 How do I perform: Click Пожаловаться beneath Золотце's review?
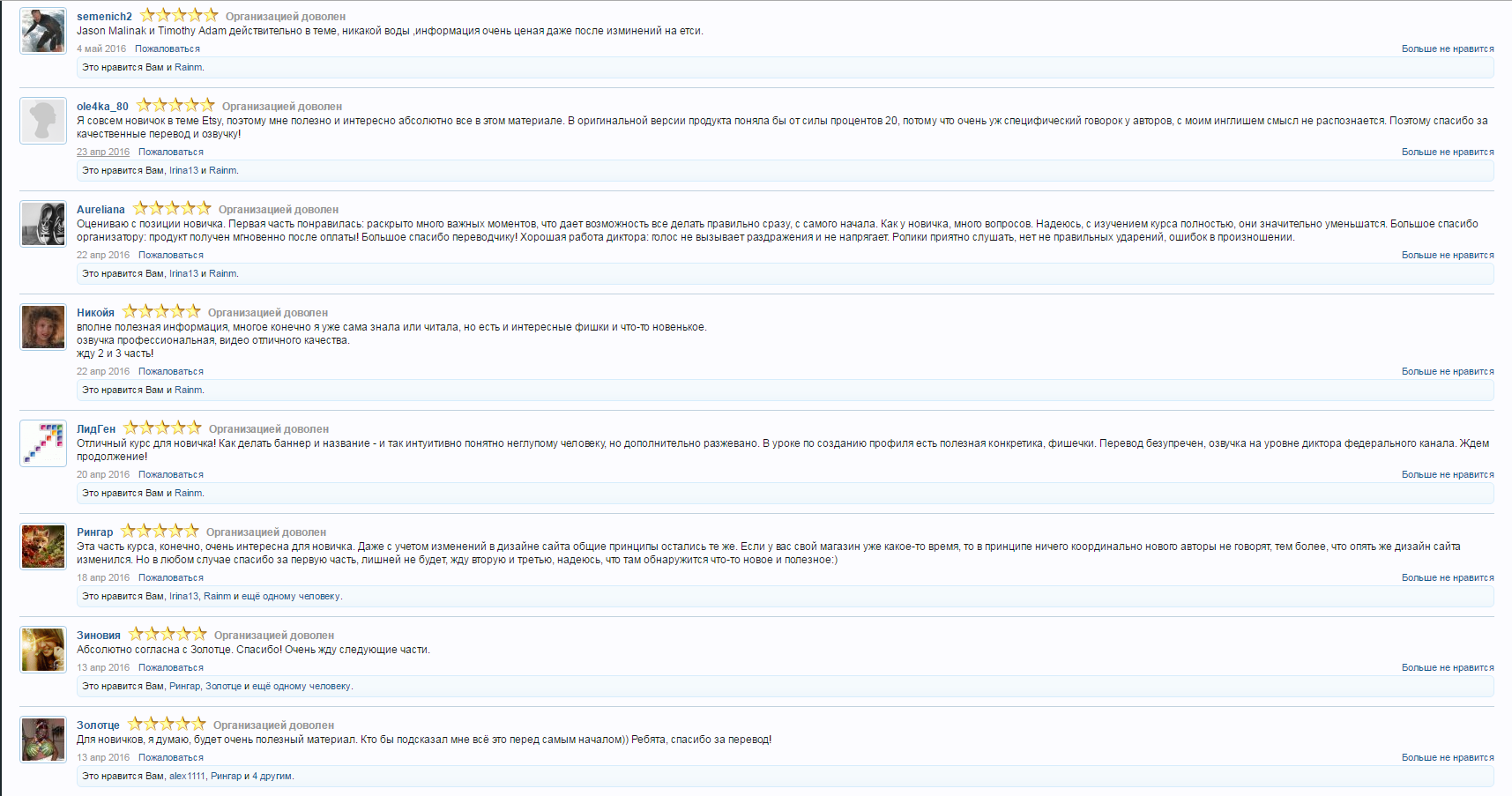(x=171, y=758)
